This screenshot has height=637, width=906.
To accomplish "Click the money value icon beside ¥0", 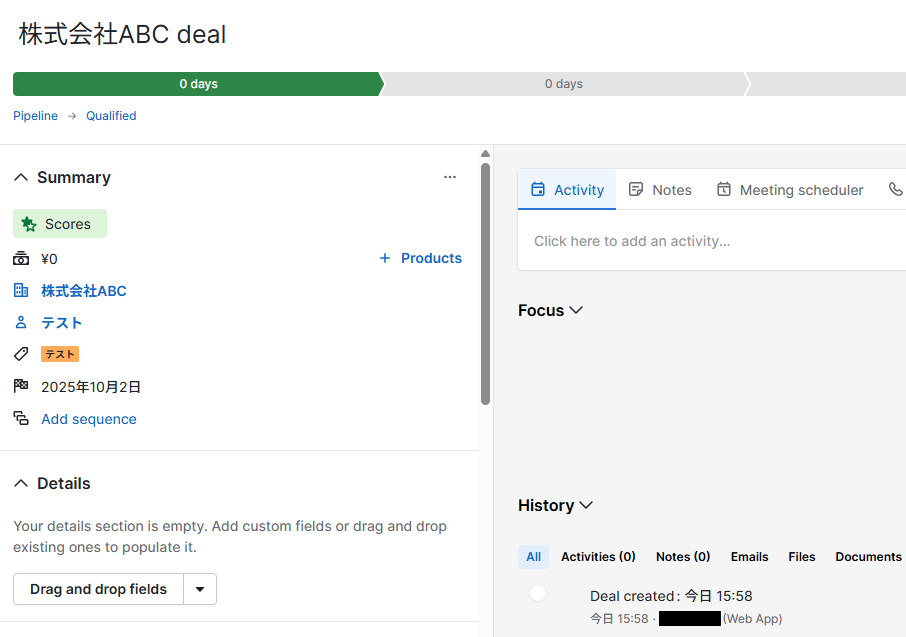I will (21, 258).
